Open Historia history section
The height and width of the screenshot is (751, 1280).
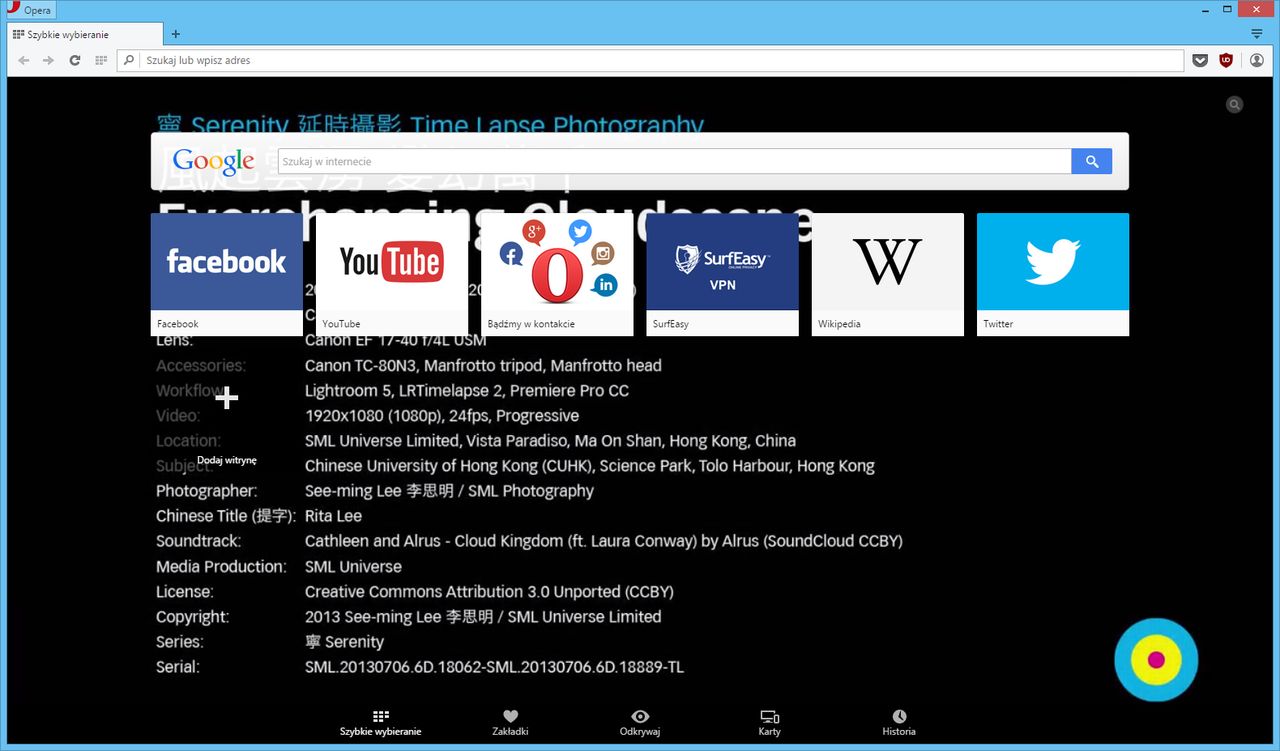899,723
